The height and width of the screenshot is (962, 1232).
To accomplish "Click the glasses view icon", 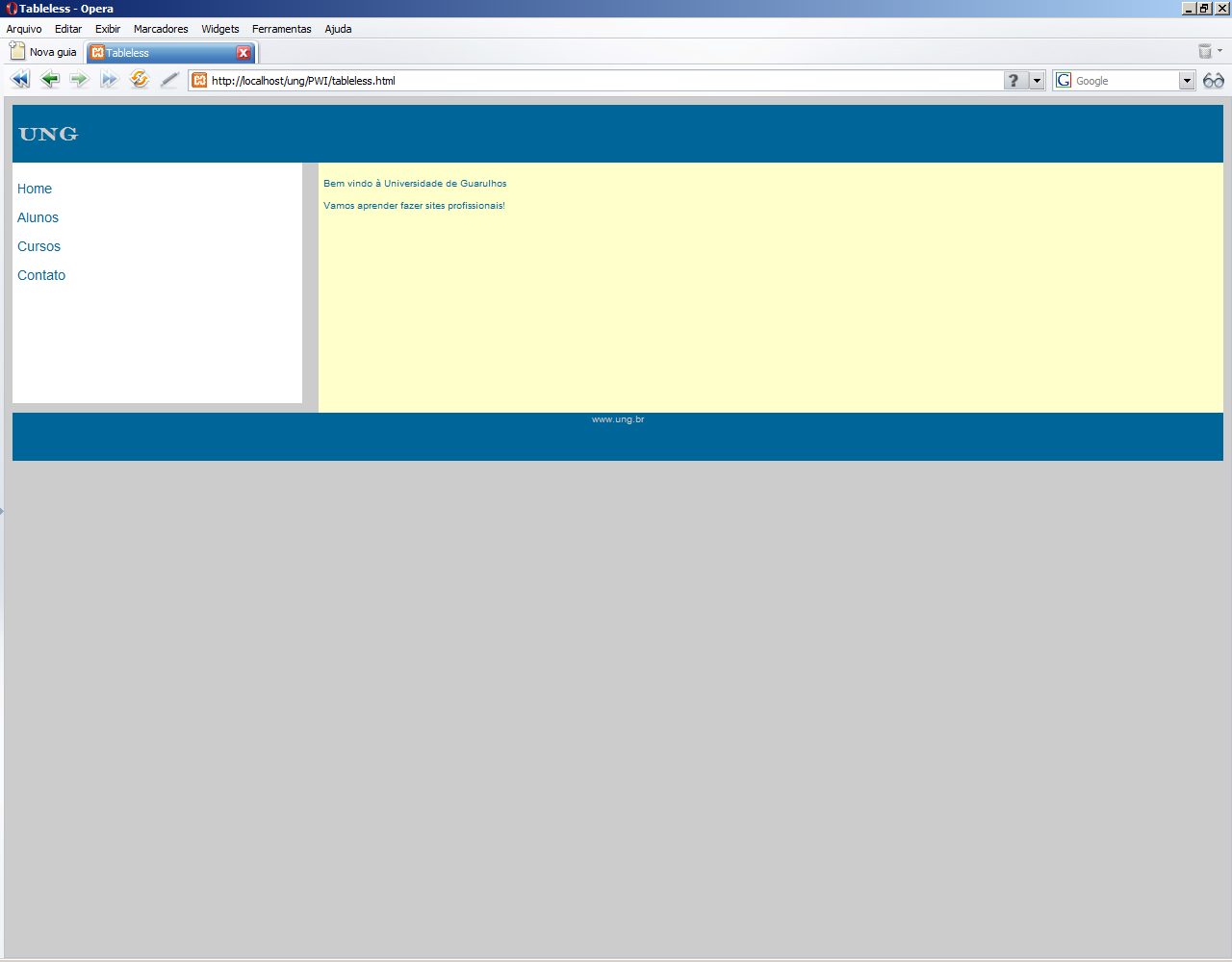I will 1214,81.
